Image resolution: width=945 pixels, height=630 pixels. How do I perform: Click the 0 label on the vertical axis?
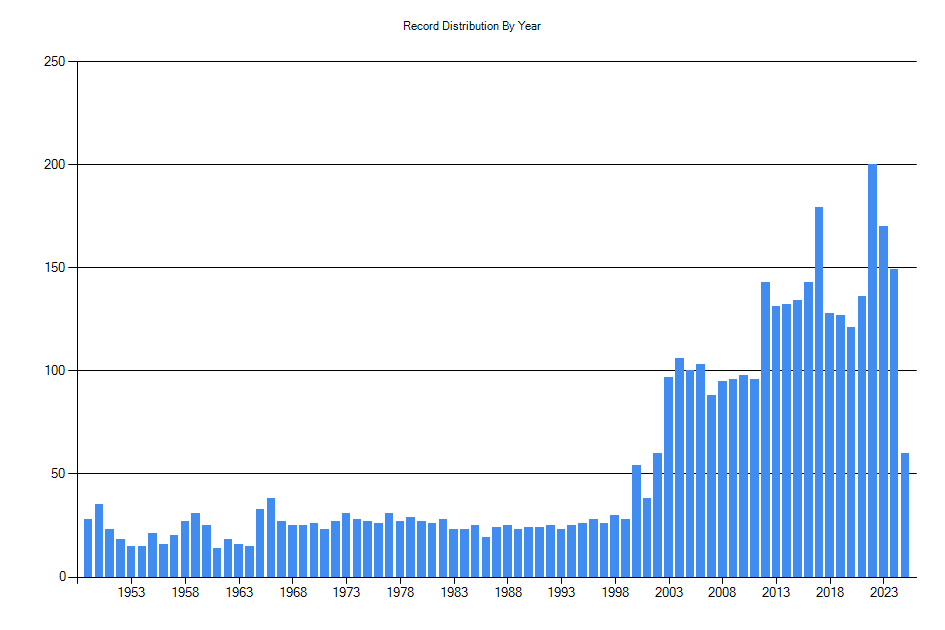point(62,577)
